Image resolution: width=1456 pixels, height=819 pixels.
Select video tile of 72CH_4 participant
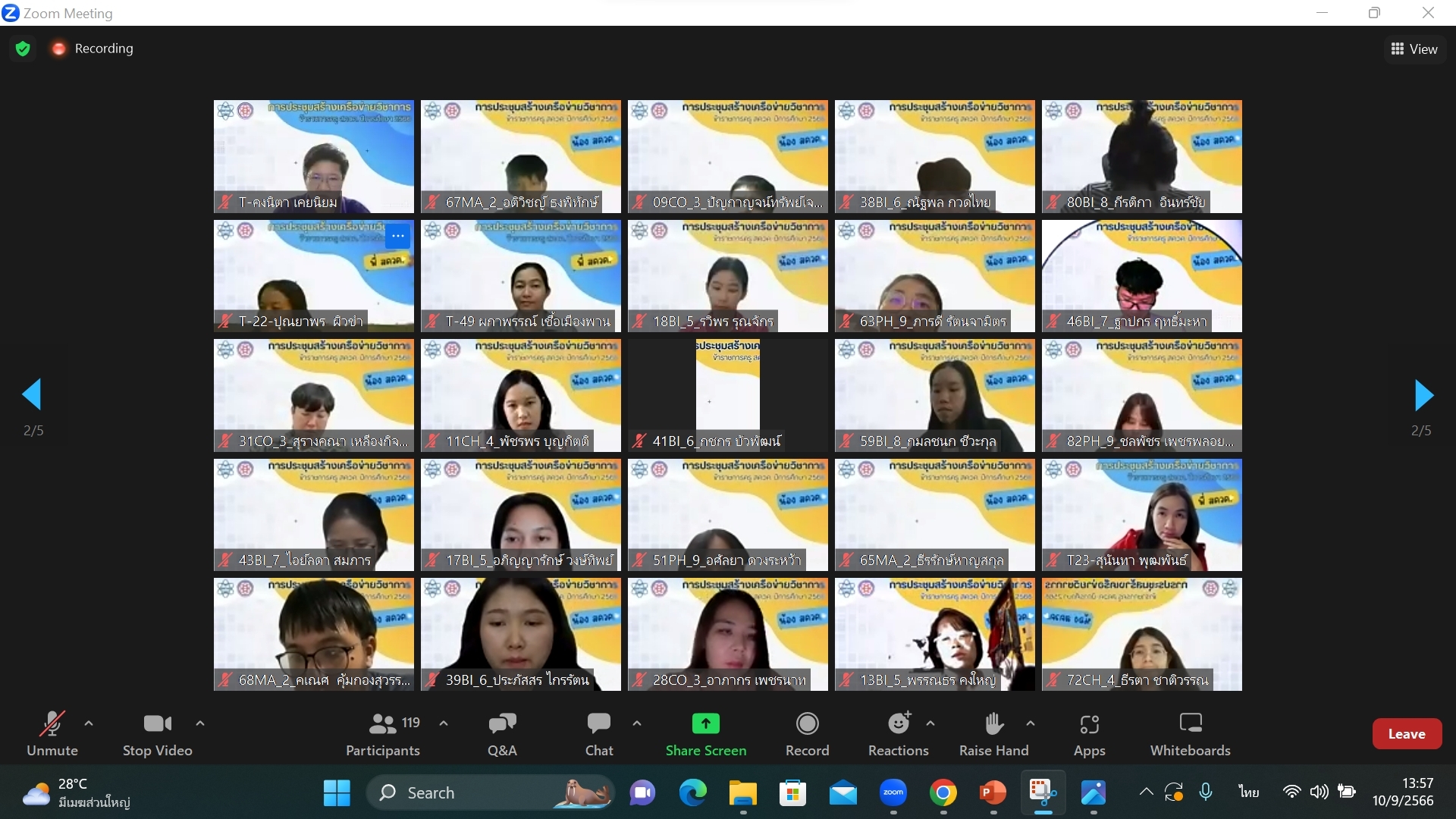tap(1142, 634)
